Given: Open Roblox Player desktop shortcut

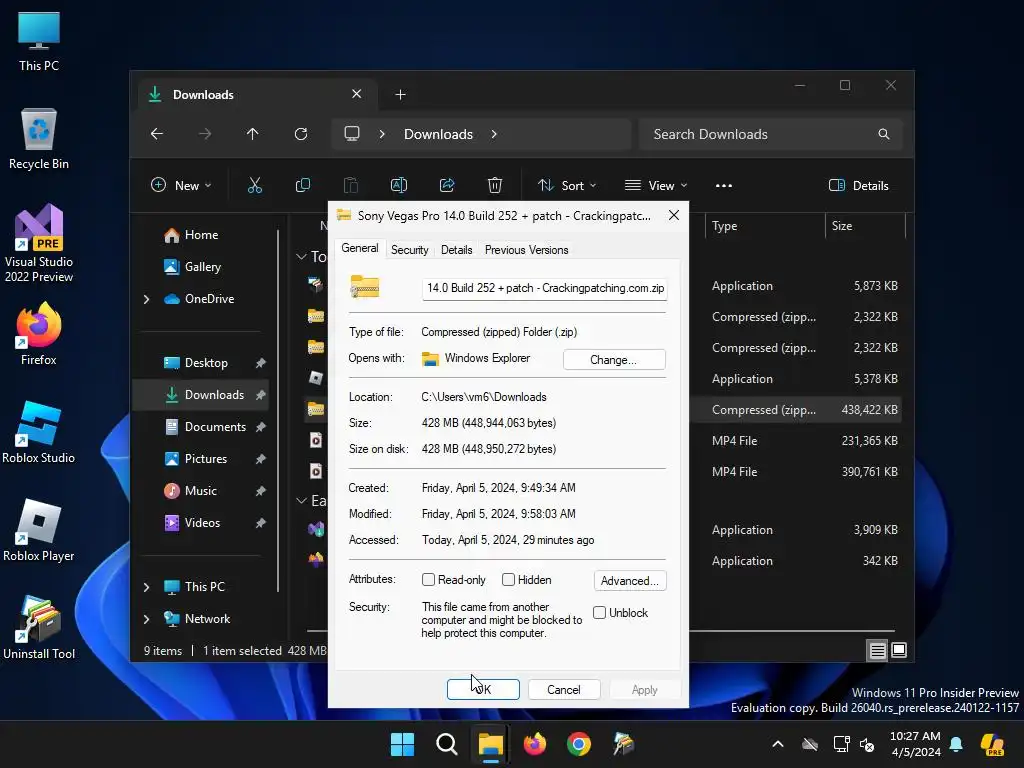Looking at the screenshot, I should click(39, 530).
